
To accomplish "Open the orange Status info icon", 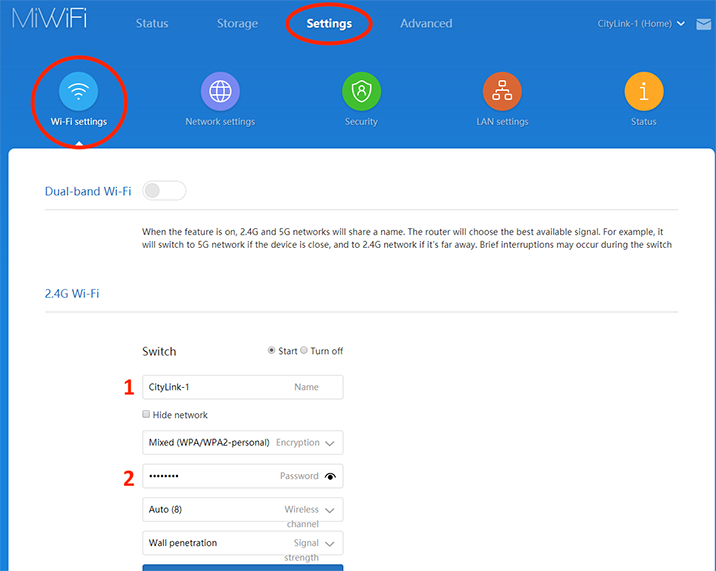I will (x=644, y=91).
